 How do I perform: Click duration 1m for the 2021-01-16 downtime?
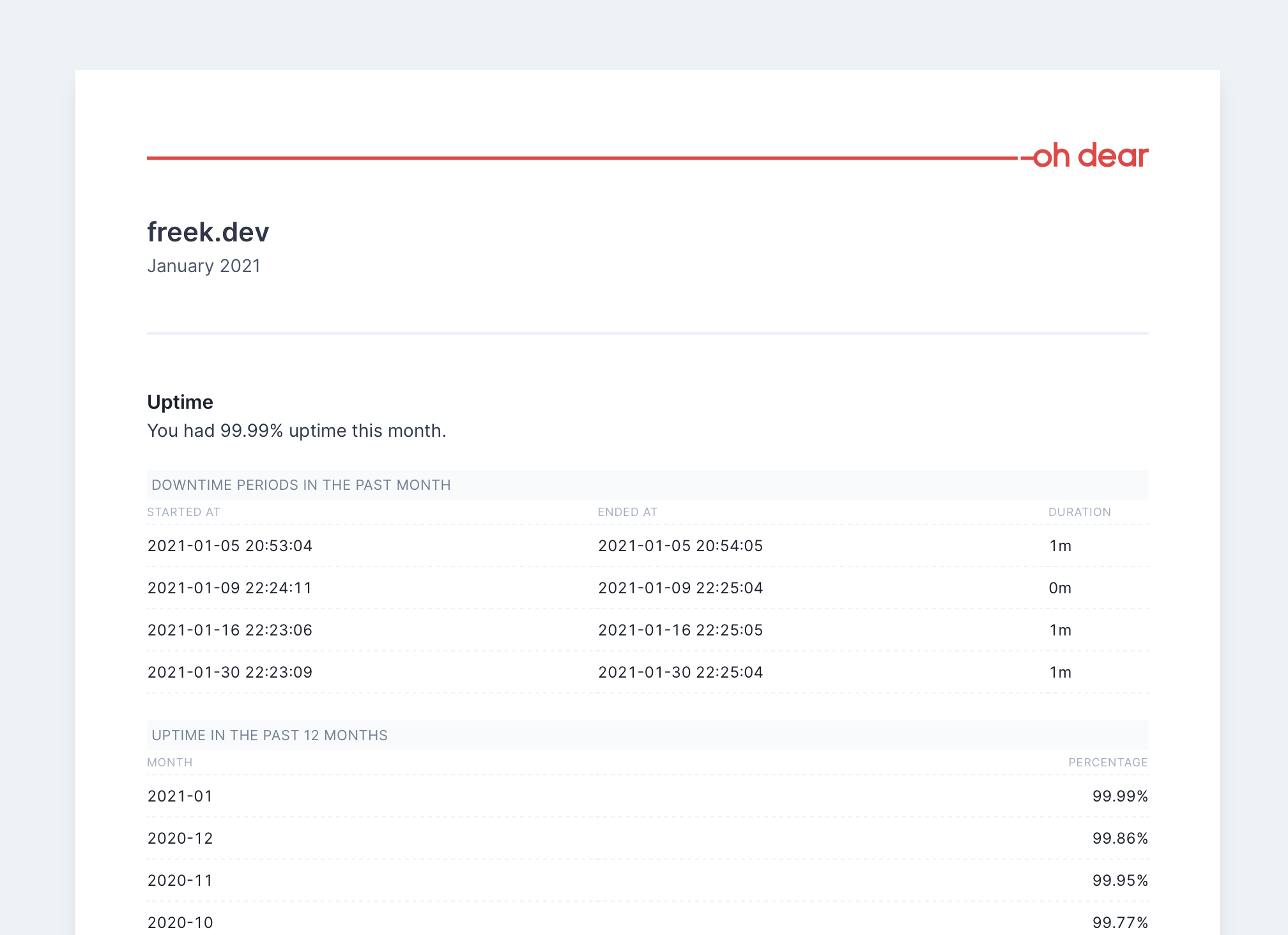click(1060, 630)
